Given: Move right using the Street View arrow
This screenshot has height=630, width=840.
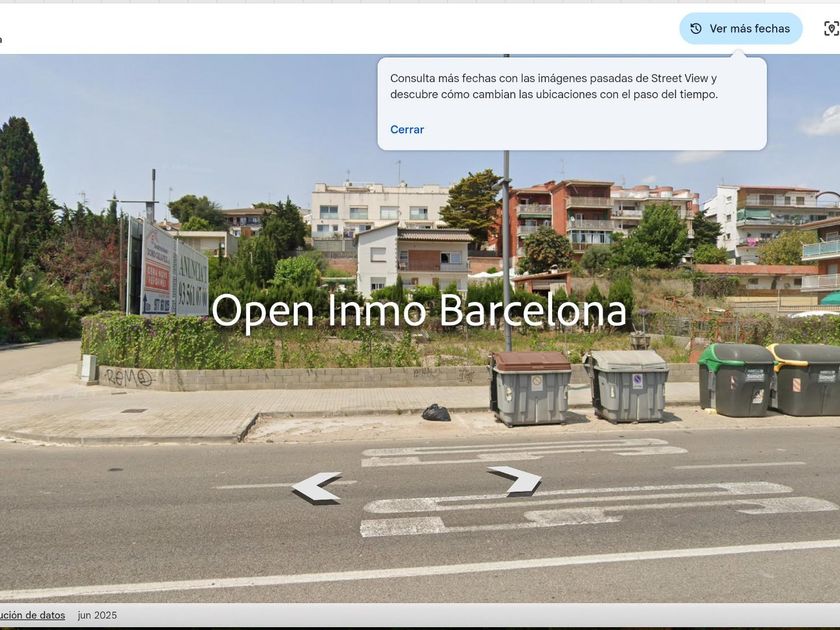Looking at the screenshot, I should 515,479.
